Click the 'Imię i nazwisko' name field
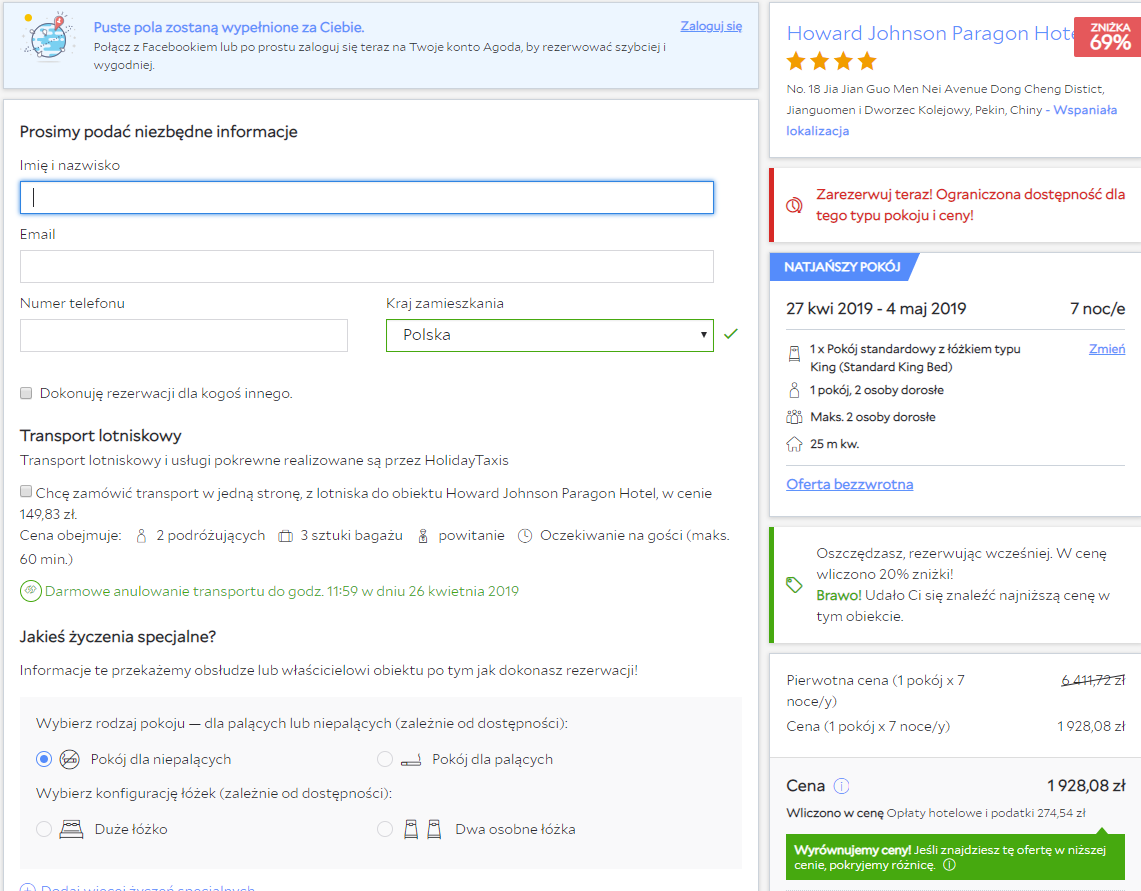1141x891 pixels. pos(367,197)
